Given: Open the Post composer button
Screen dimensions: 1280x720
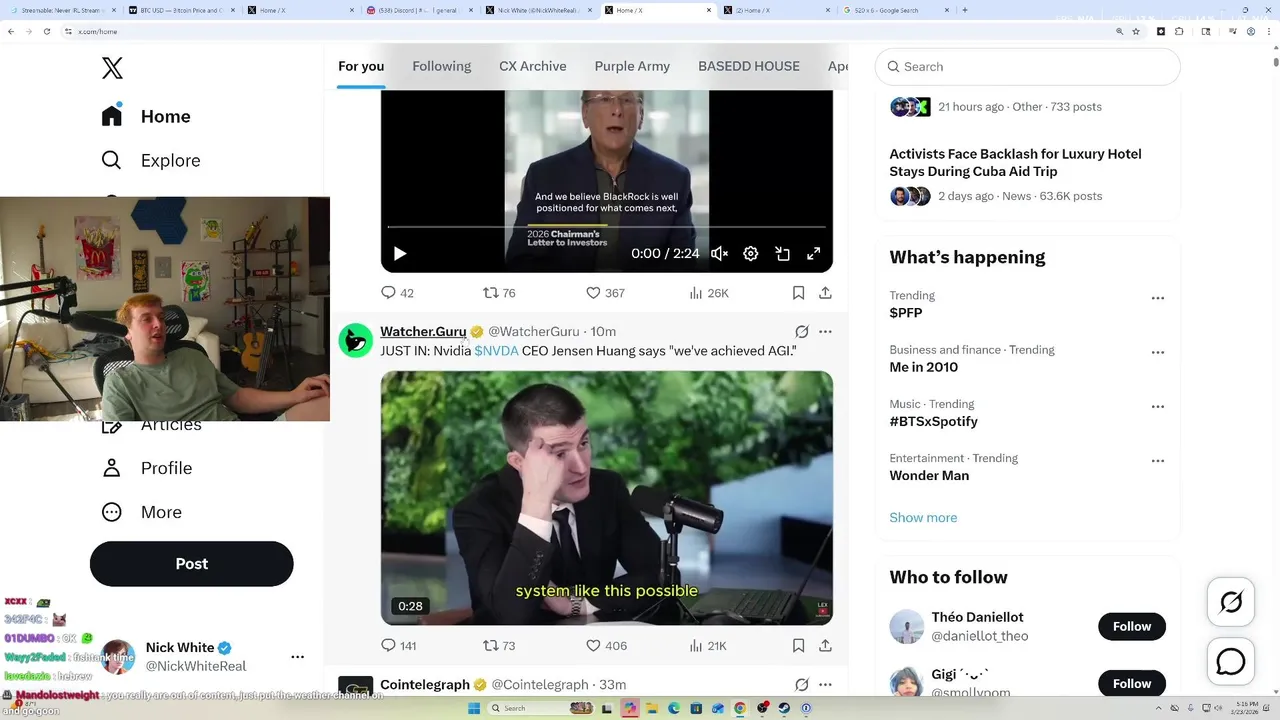Looking at the screenshot, I should pyautogui.click(x=192, y=564).
